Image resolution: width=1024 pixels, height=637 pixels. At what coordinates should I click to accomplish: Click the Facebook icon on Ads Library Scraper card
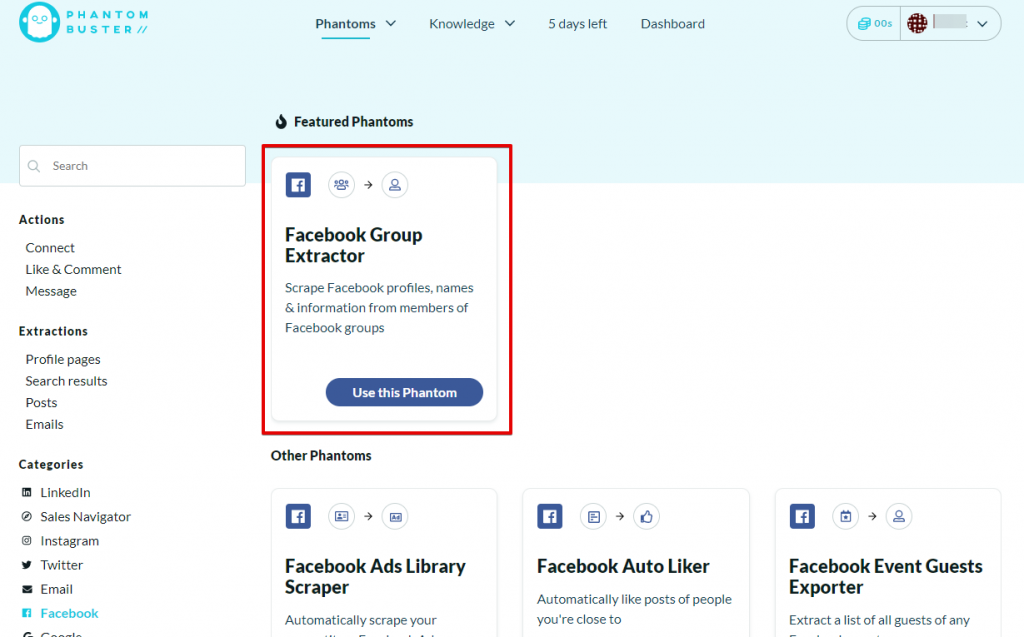click(298, 516)
